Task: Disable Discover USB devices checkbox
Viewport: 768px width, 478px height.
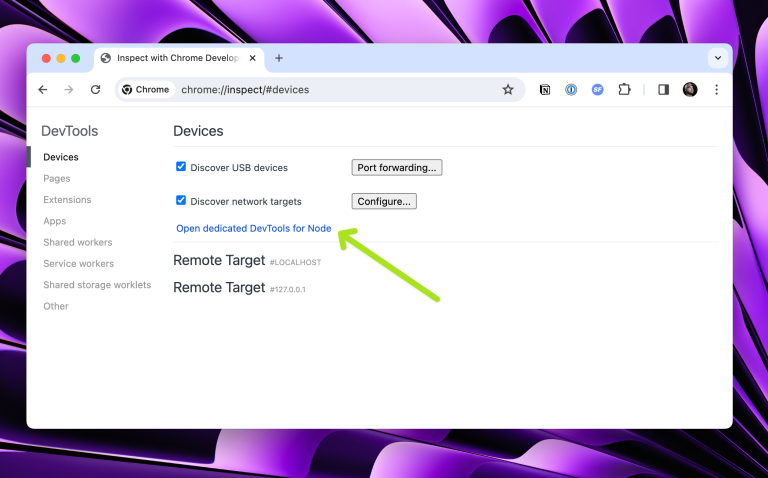Action: coord(181,167)
